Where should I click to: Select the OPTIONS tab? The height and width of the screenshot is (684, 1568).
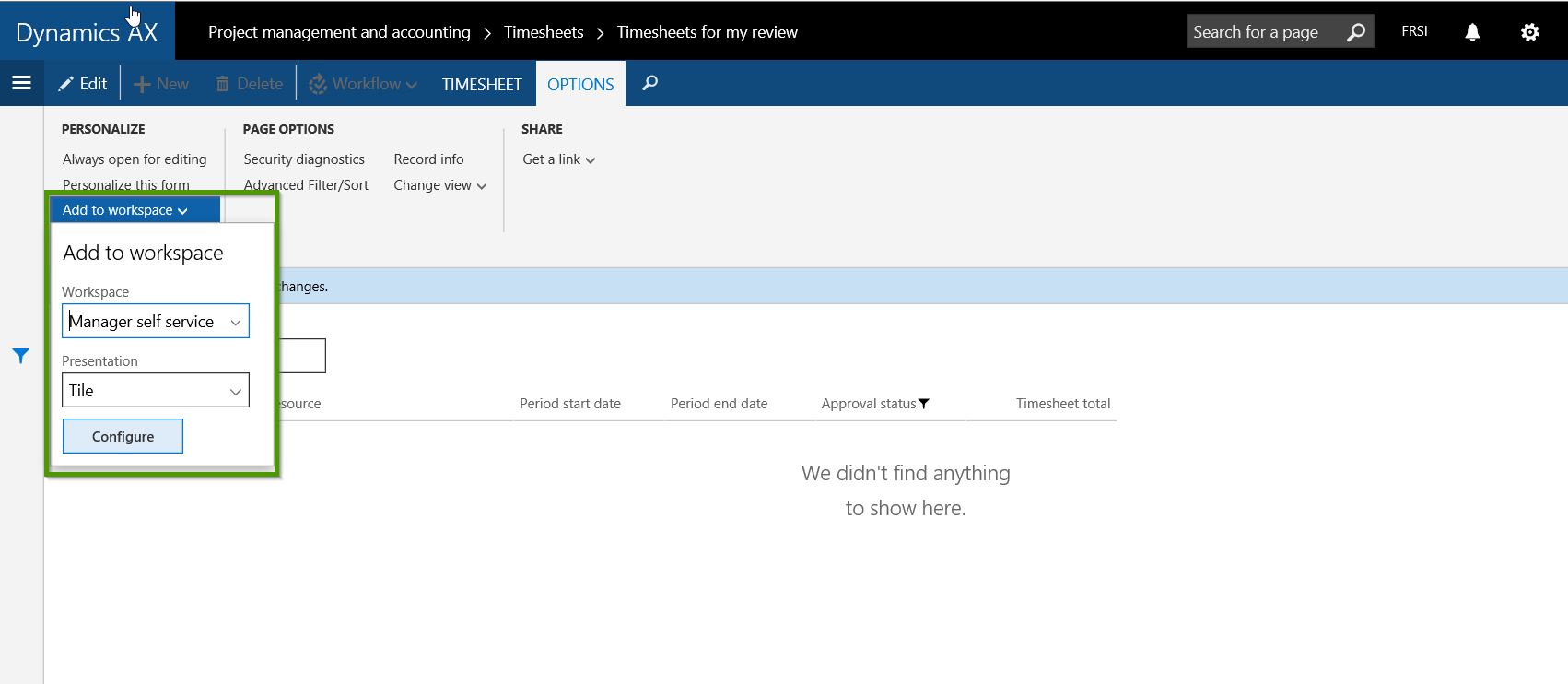pyautogui.click(x=580, y=84)
